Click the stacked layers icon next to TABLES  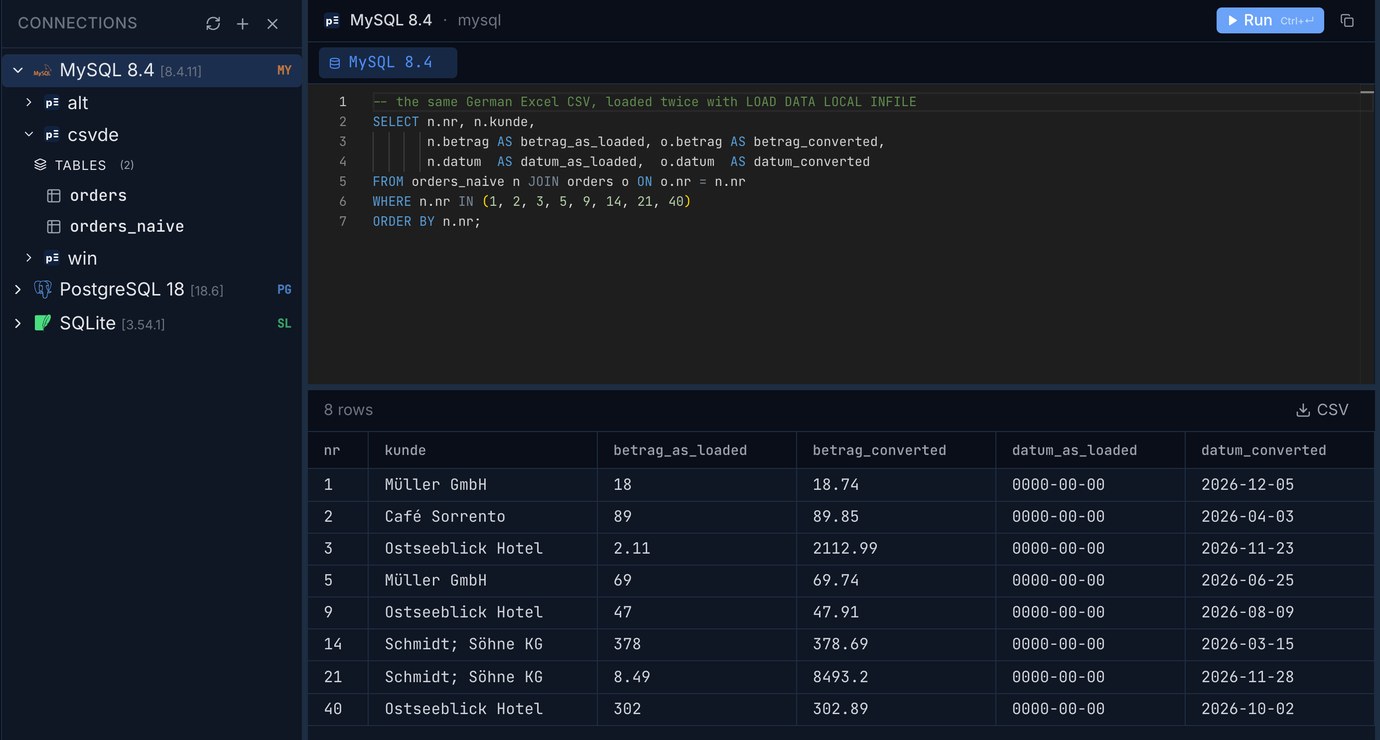pyautogui.click(x=40, y=165)
